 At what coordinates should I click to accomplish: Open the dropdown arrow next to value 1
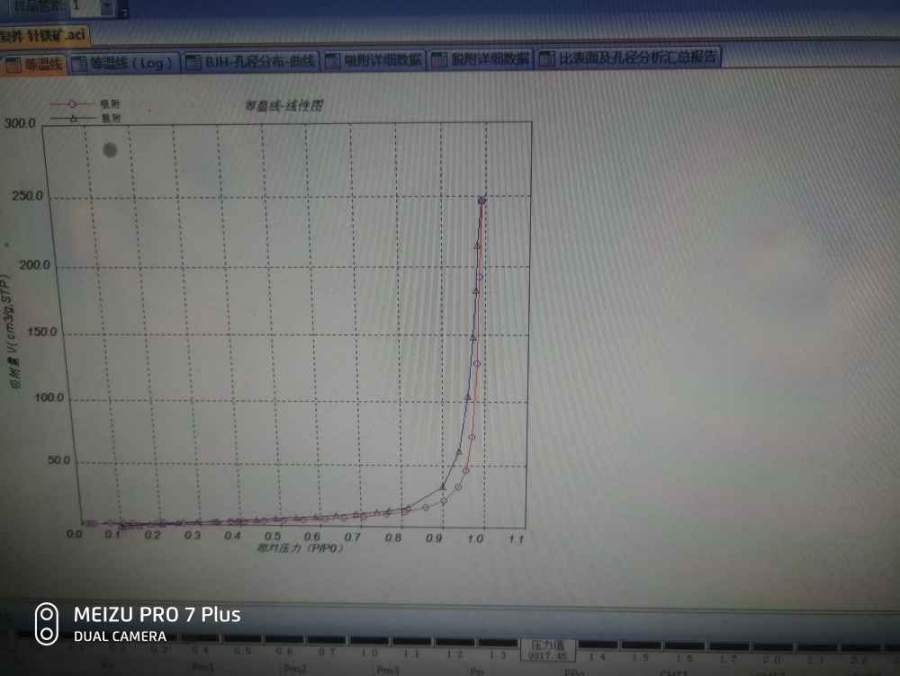107,7
